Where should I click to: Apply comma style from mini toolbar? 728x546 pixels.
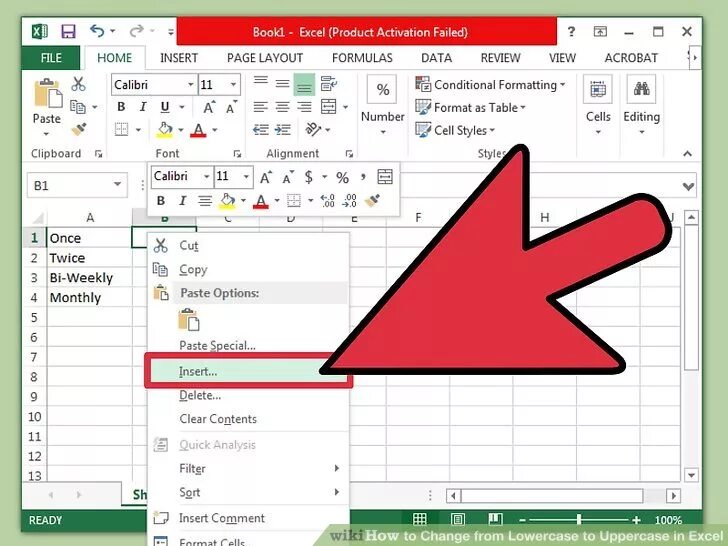pos(363,177)
